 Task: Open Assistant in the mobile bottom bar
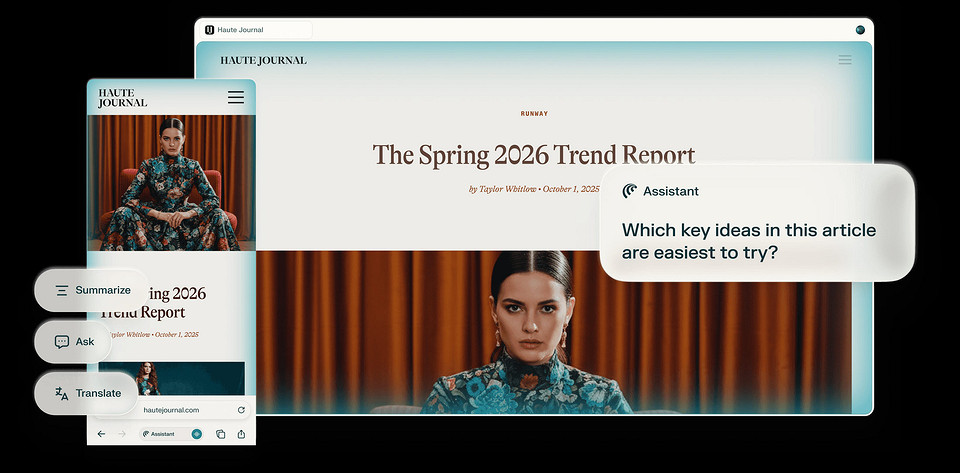point(158,434)
